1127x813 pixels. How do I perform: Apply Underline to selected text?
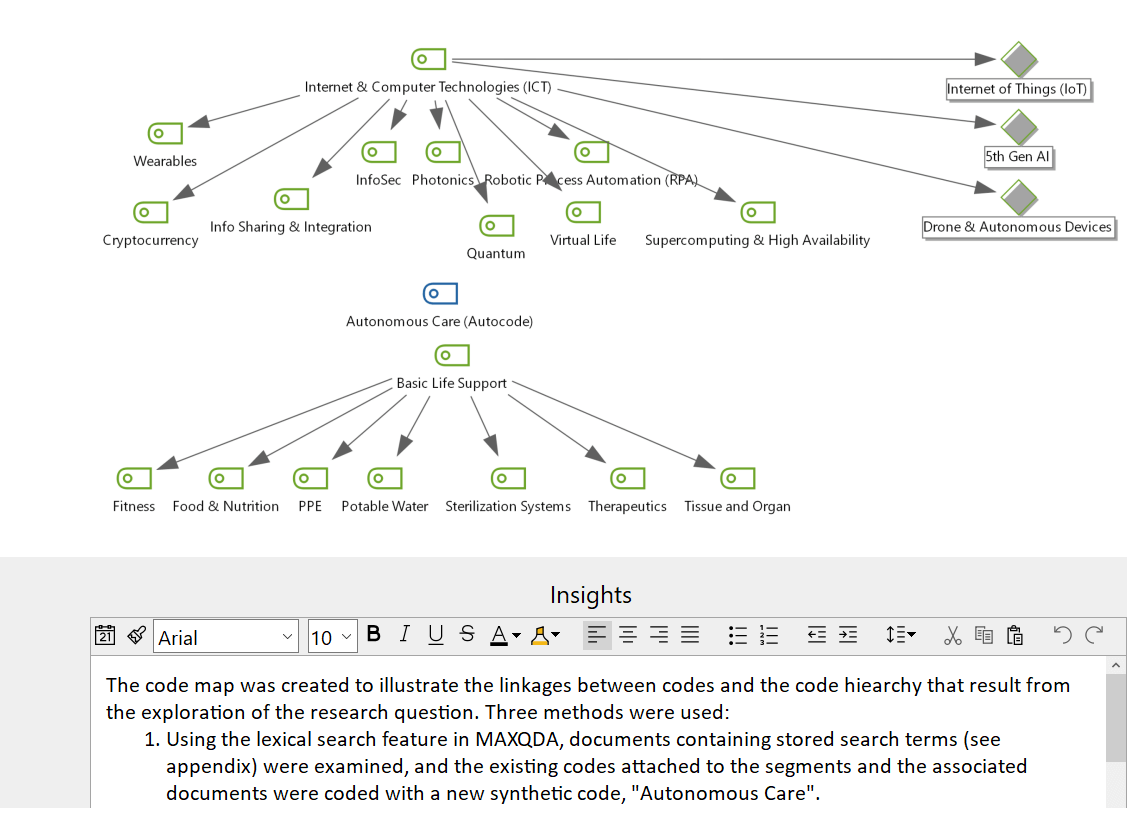(436, 634)
